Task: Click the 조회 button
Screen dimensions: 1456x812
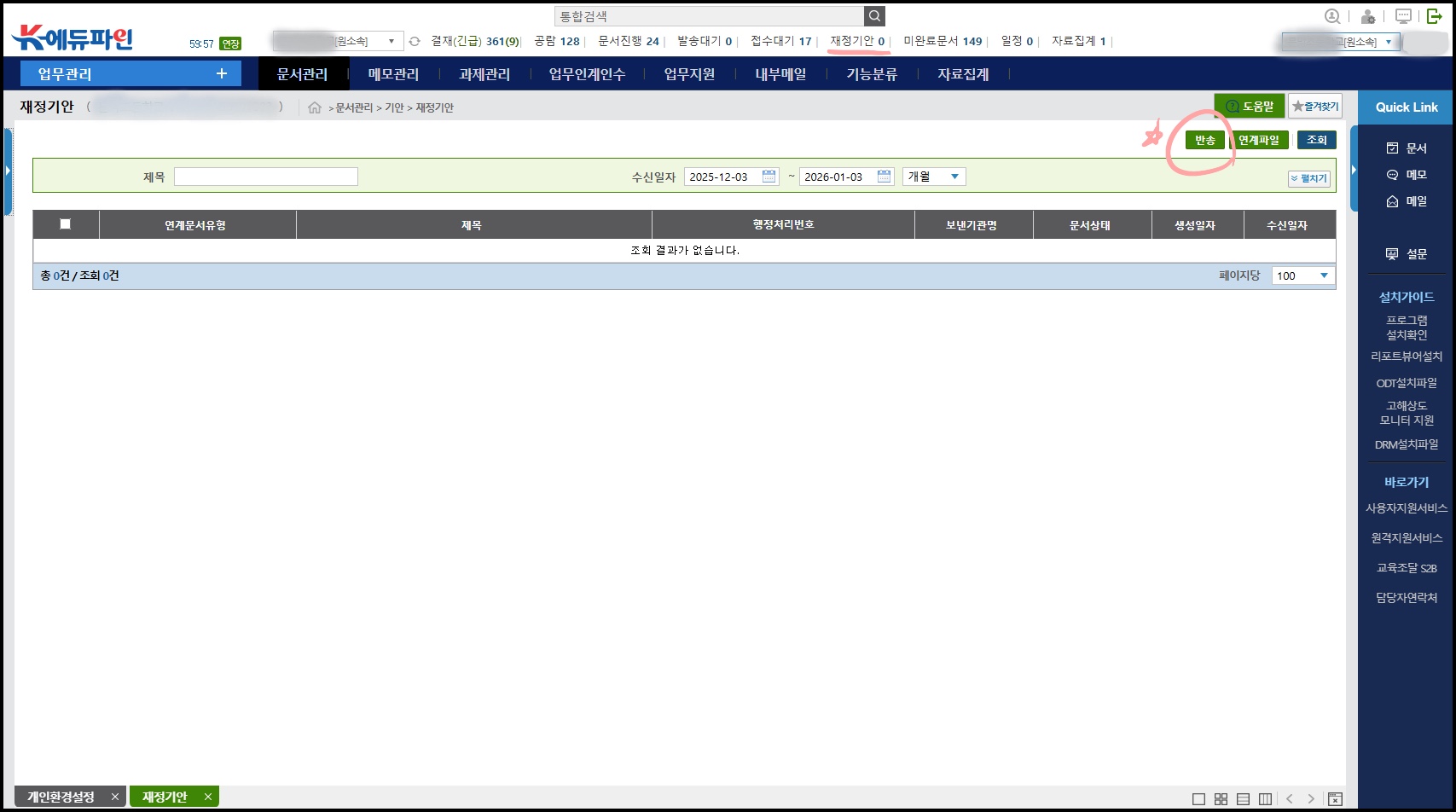Action: 1316,140
